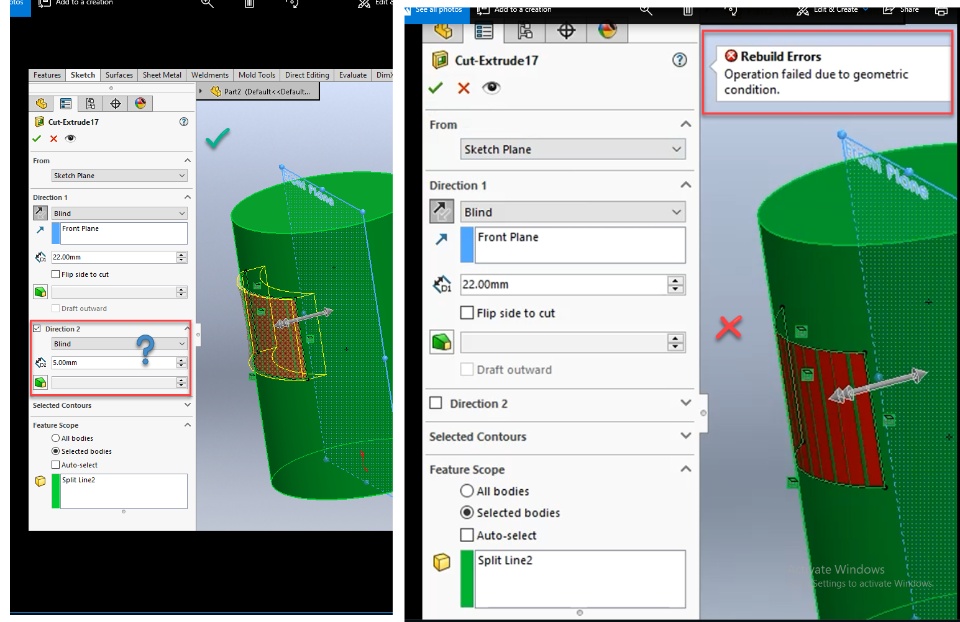Click the Draft On/Off icon in left Direction 2
The width and height of the screenshot is (960, 622).
coord(40,383)
